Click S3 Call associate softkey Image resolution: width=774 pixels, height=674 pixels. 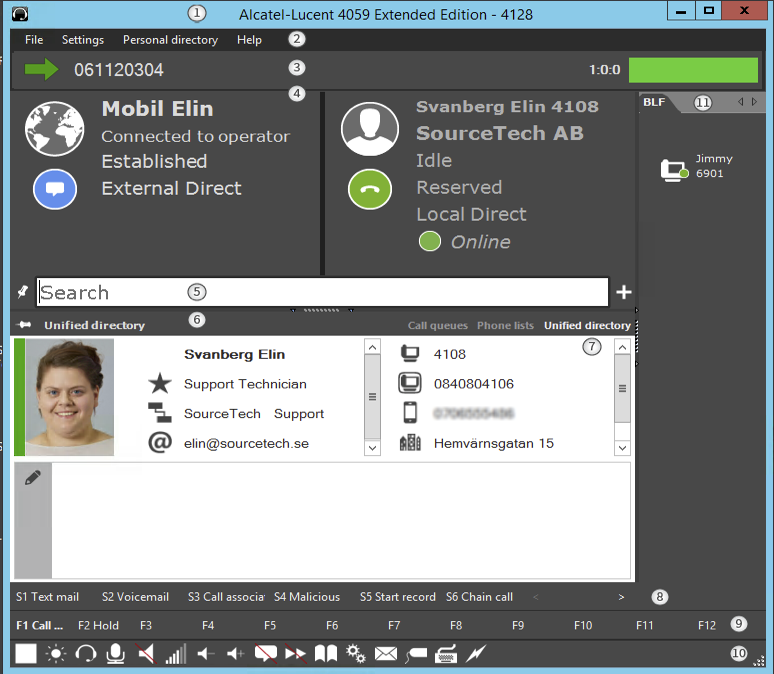click(226, 597)
